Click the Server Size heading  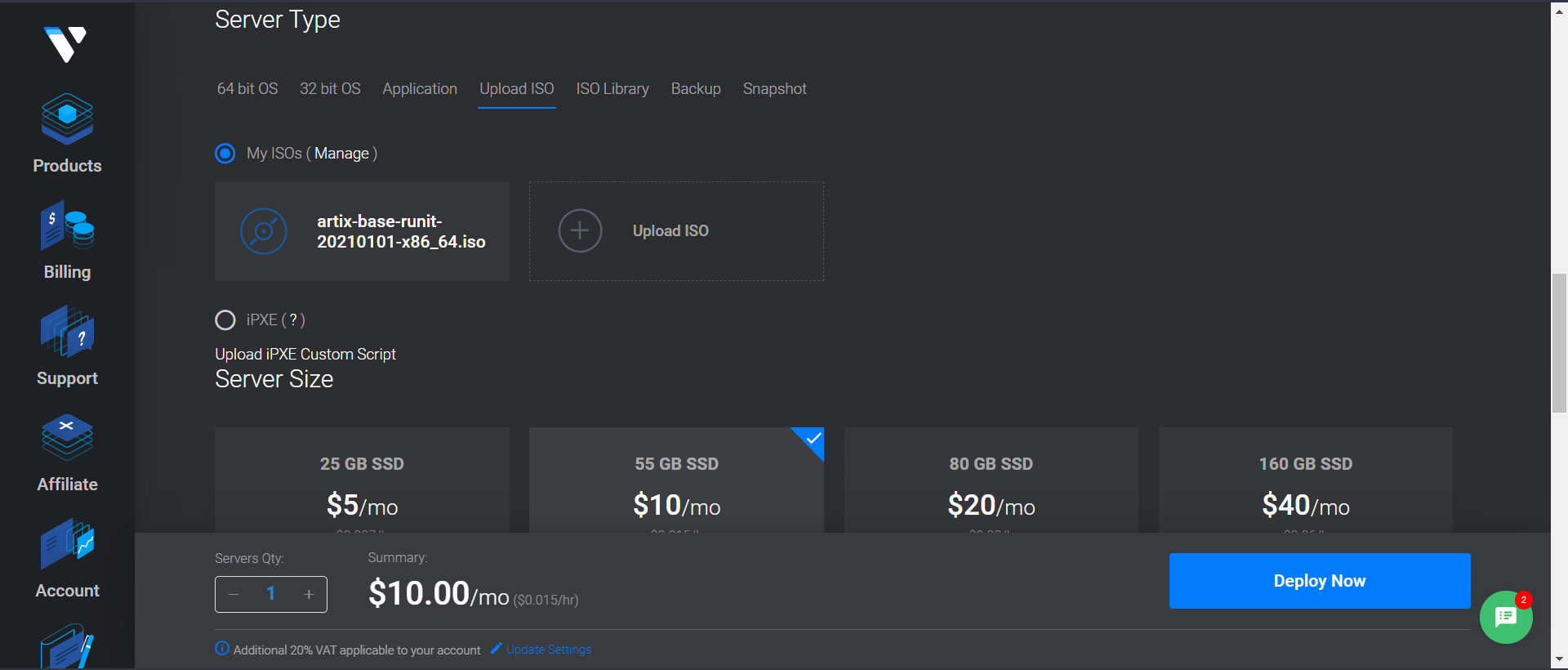tap(274, 379)
